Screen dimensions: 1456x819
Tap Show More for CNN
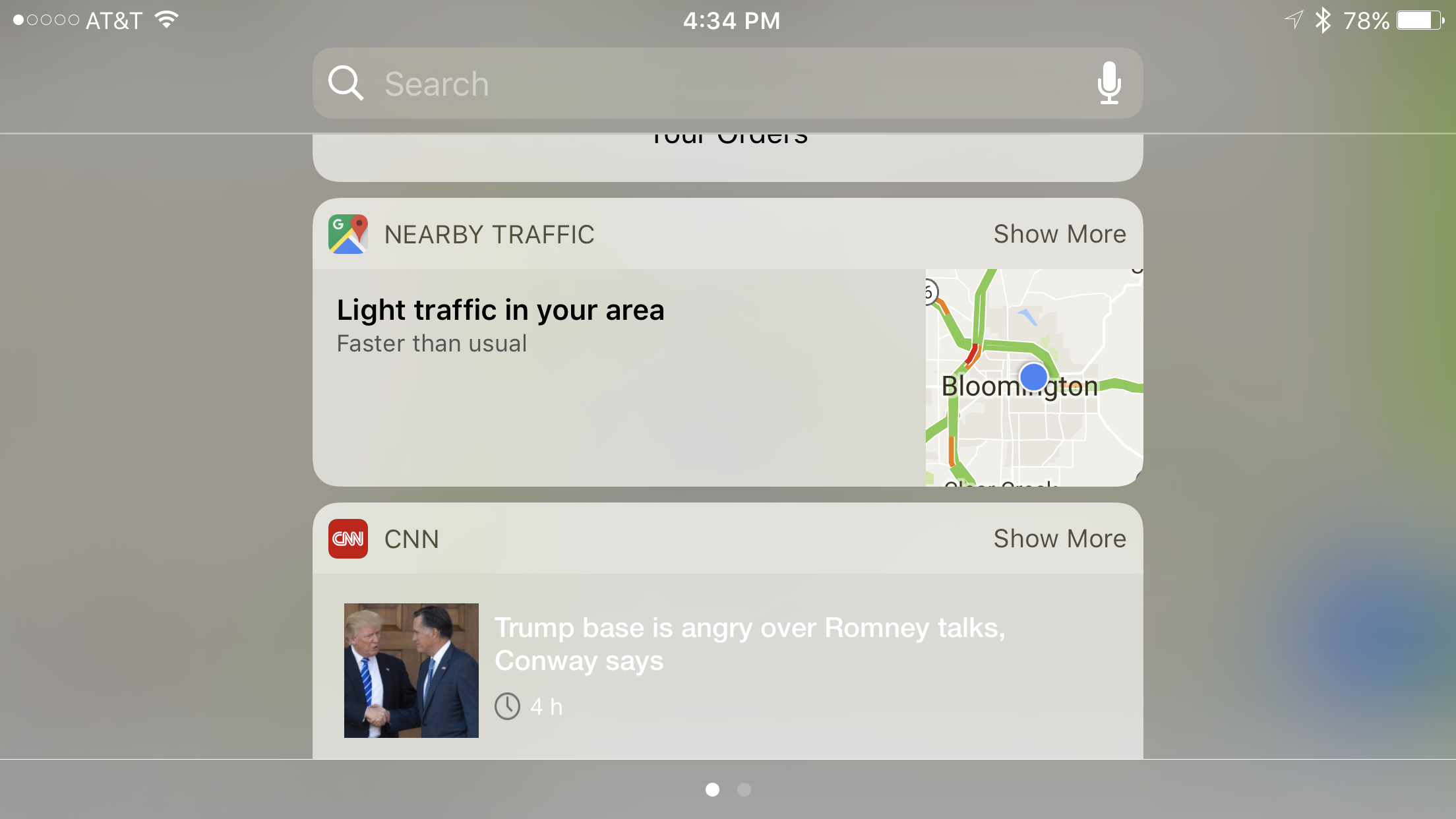pos(1059,538)
